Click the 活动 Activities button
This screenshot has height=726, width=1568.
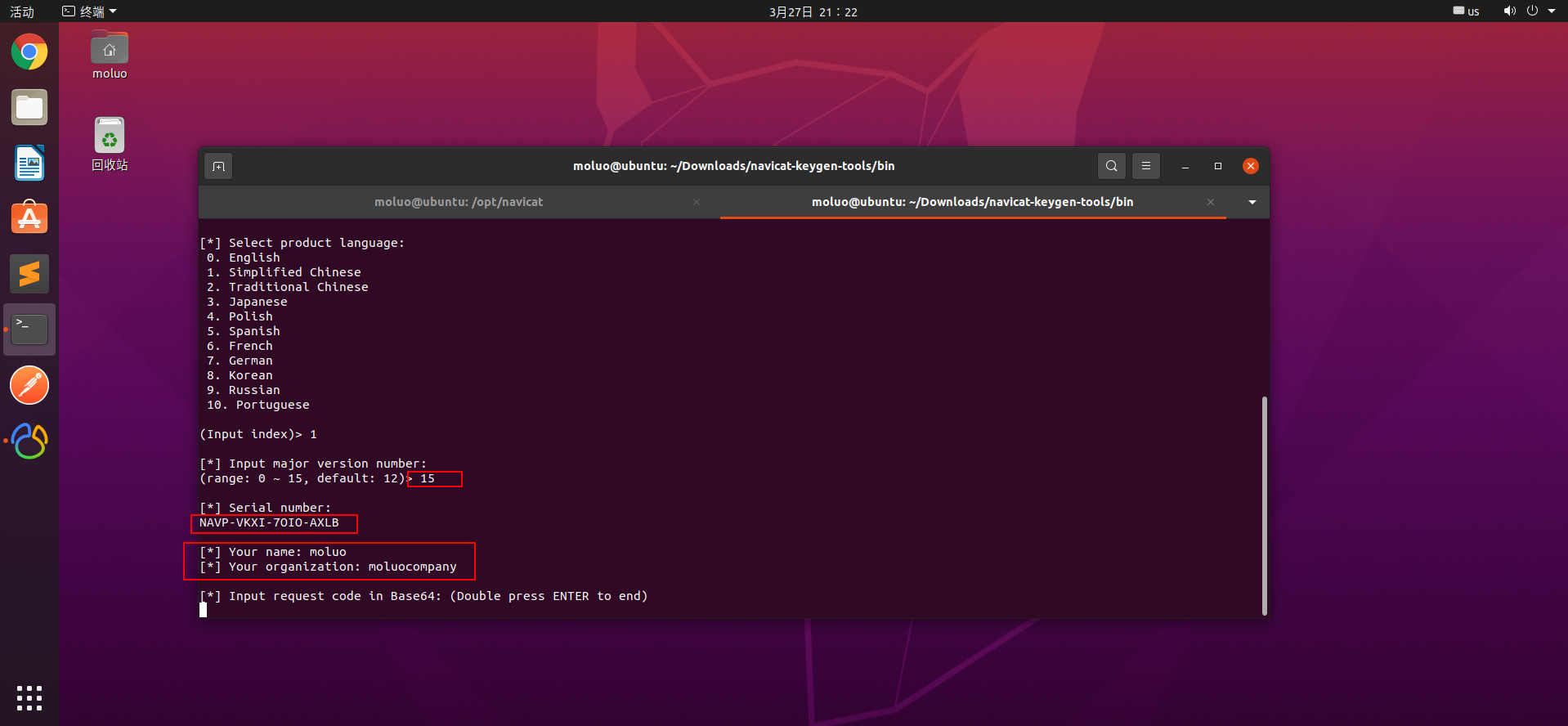[x=22, y=11]
